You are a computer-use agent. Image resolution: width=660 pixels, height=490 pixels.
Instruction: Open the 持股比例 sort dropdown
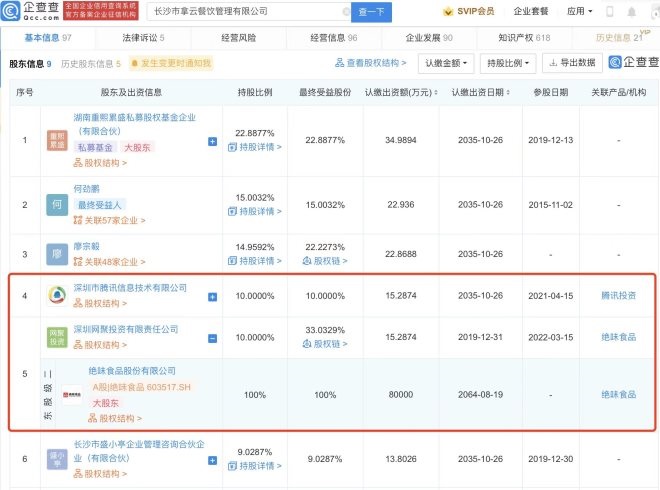tap(505, 62)
